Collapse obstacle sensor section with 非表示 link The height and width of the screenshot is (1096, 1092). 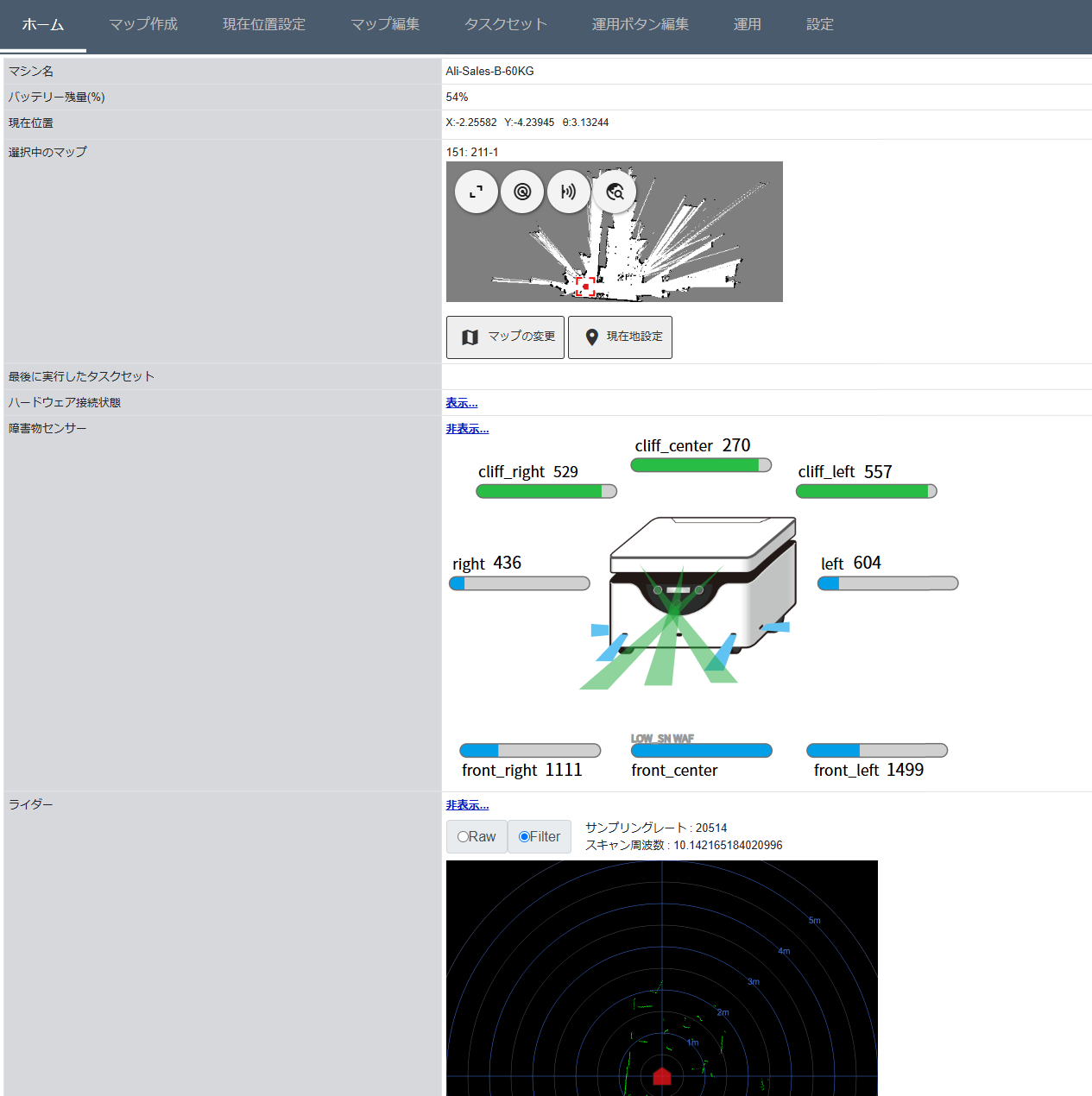click(x=467, y=429)
